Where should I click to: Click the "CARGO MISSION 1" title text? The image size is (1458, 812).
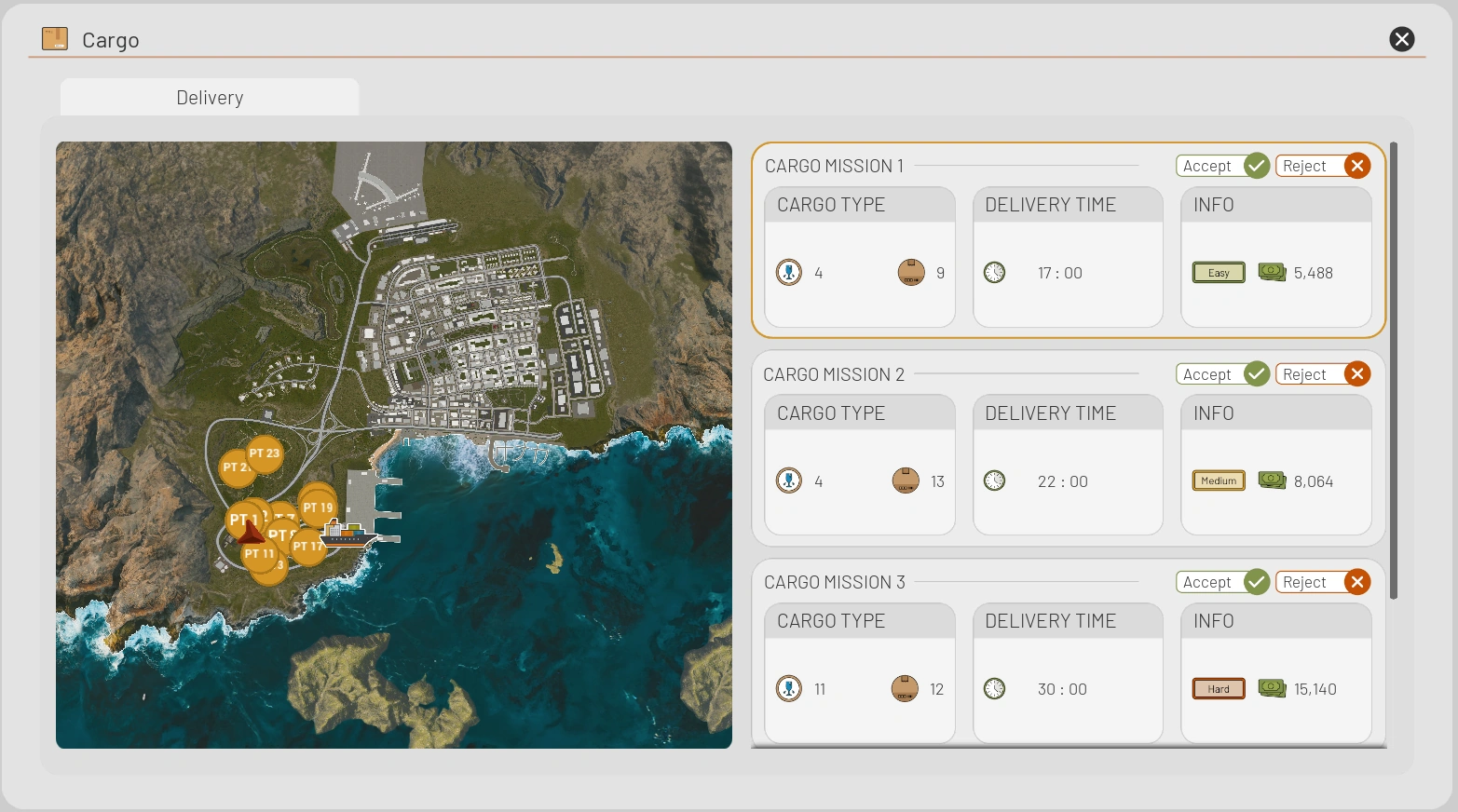(x=834, y=166)
